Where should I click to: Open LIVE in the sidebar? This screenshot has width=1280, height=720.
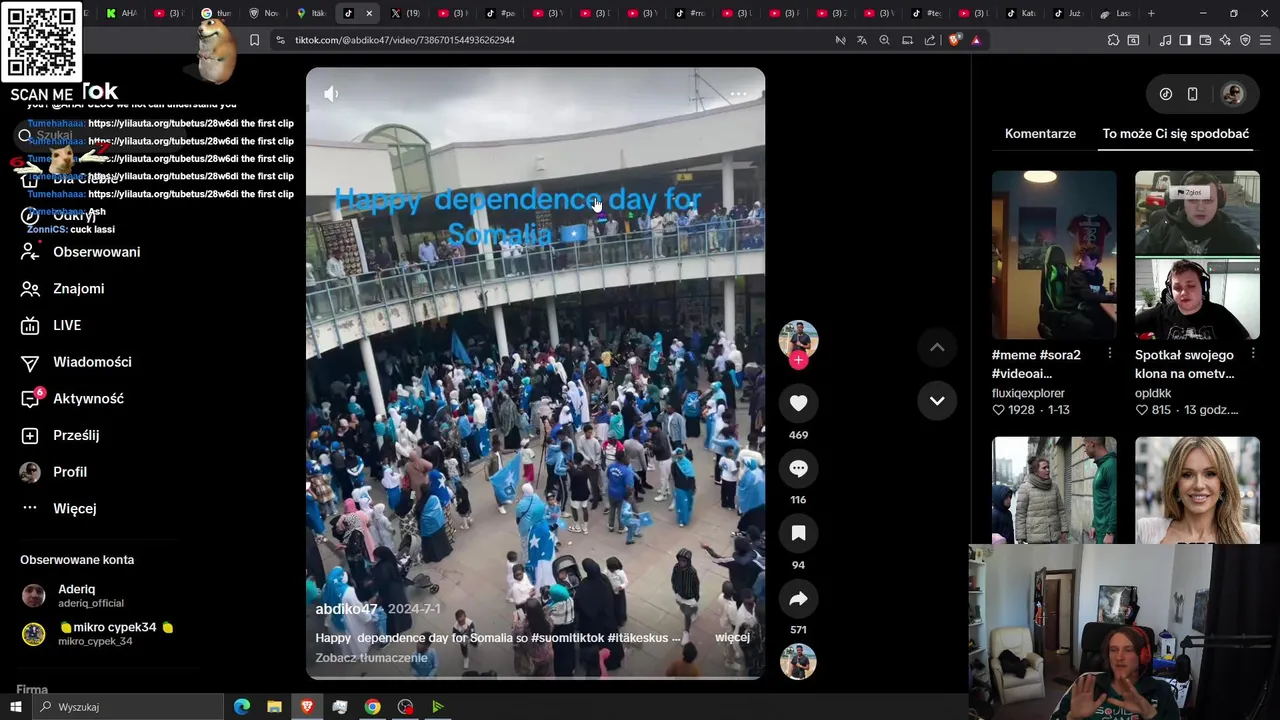click(52, 325)
